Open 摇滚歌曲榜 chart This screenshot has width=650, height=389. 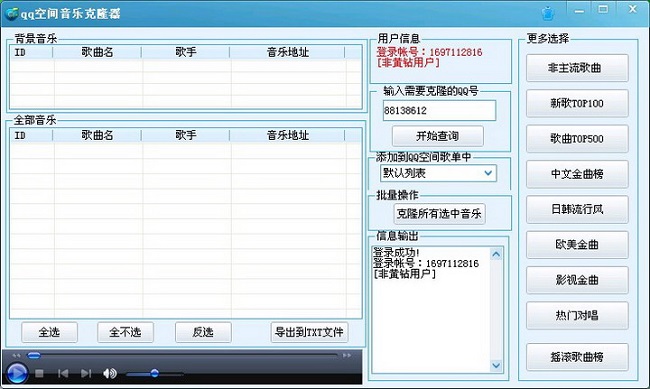[577, 357]
